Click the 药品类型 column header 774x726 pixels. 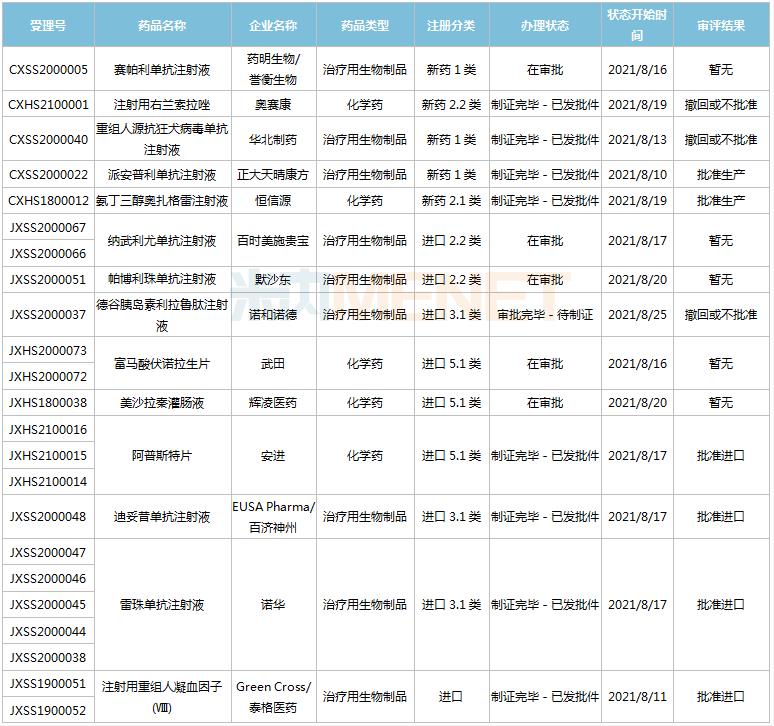pos(365,25)
